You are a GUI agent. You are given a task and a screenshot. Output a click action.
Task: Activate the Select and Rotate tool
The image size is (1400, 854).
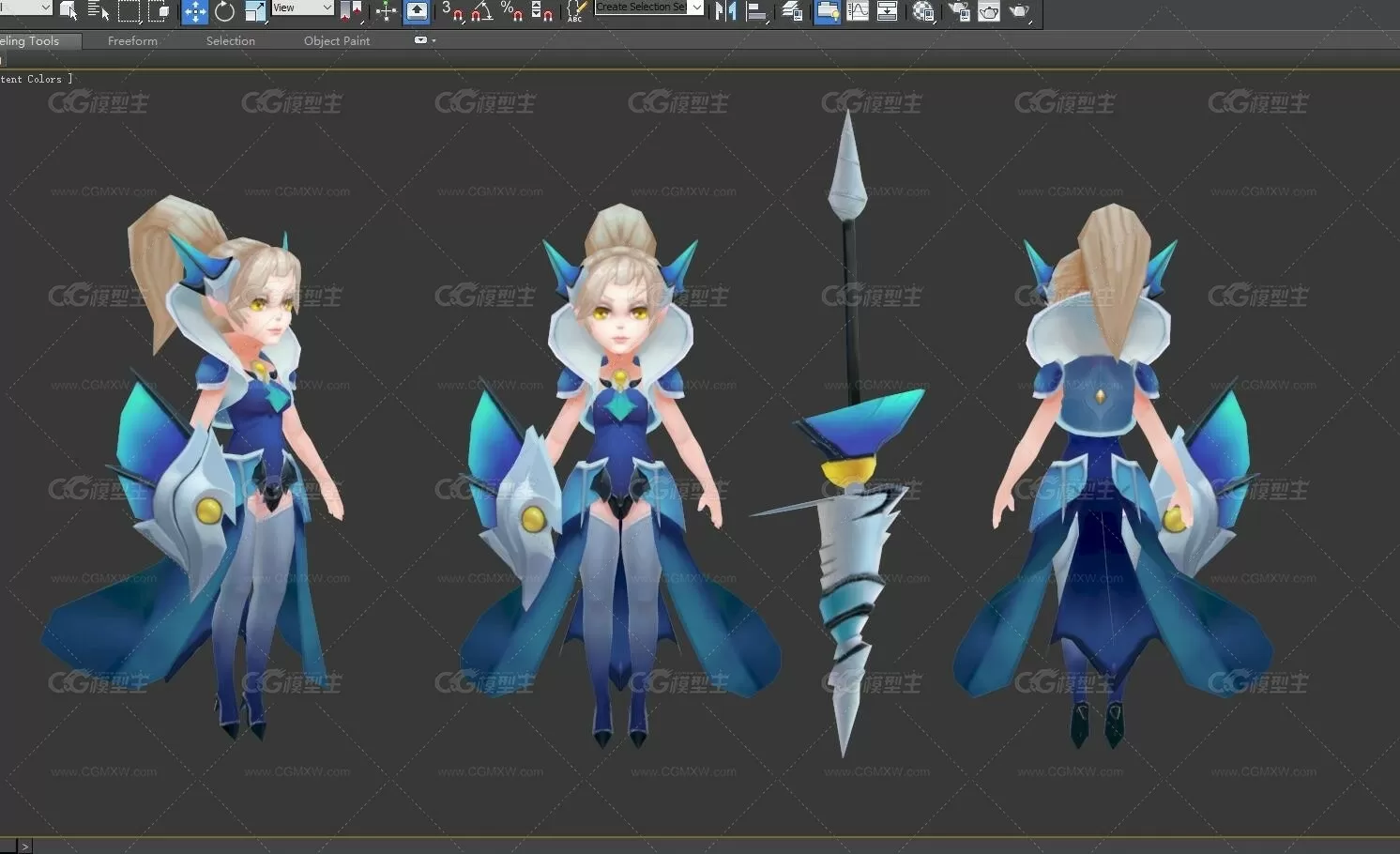[224, 11]
